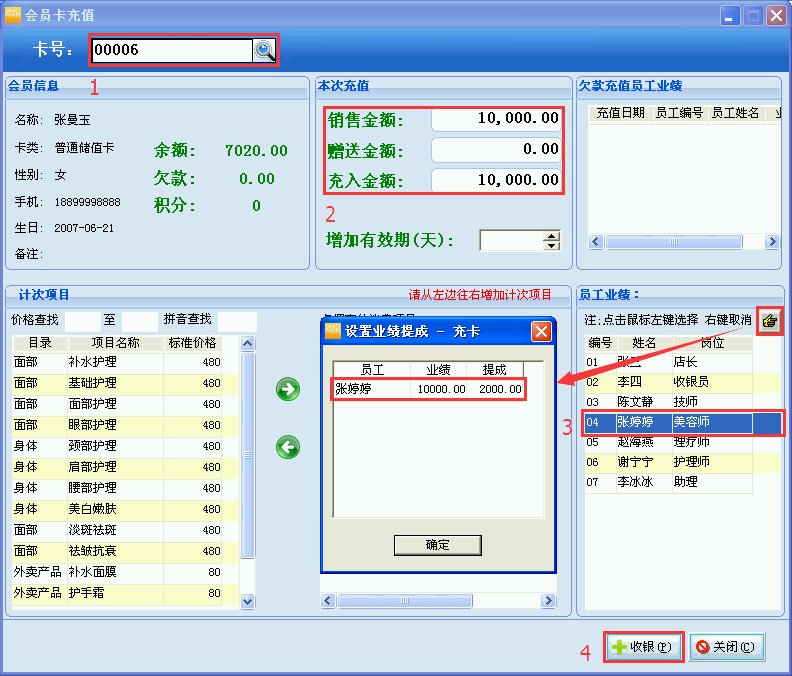Click the project list vertical scrollbar thumb
The width and height of the screenshot is (792, 676).
tap(248, 455)
